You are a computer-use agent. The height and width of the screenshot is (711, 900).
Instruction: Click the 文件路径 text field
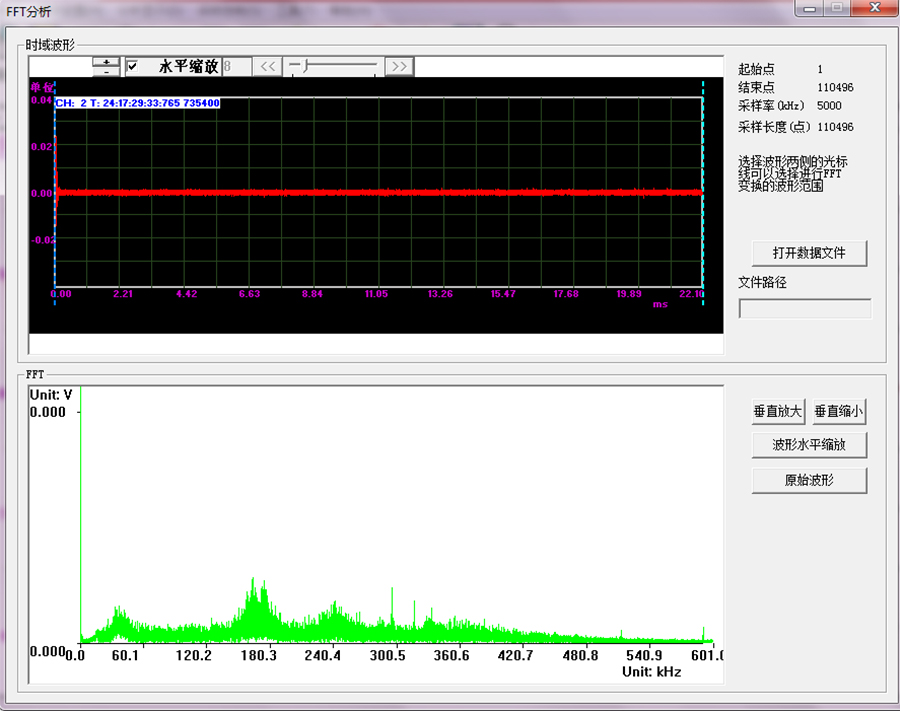(805, 308)
